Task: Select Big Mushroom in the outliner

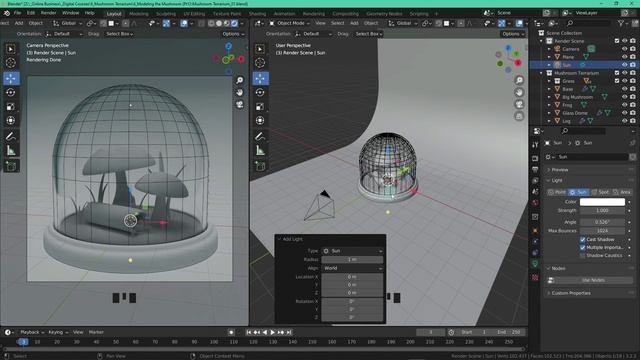Action: (577, 97)
